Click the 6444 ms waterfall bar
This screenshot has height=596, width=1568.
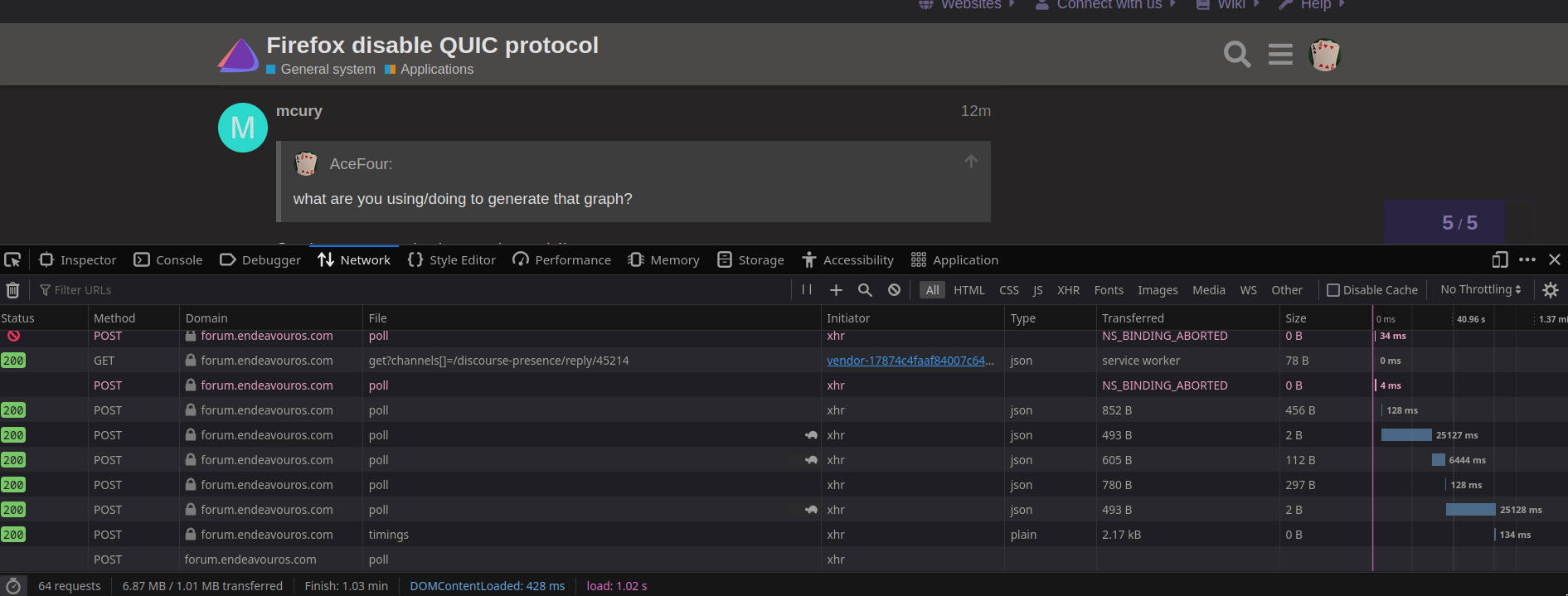(x=1439, y=460)
